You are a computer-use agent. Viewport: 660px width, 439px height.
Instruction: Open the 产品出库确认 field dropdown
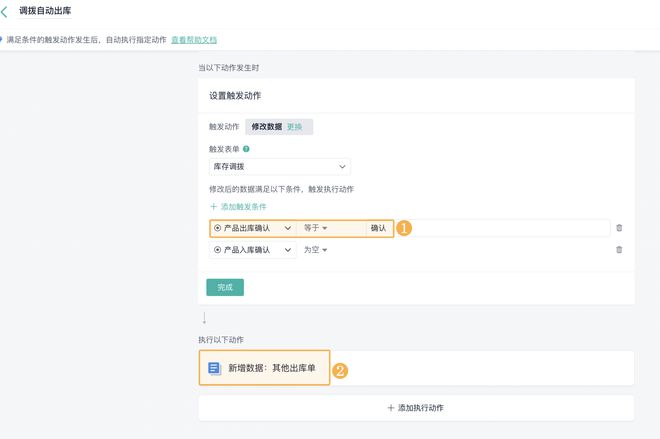[253, 228]
